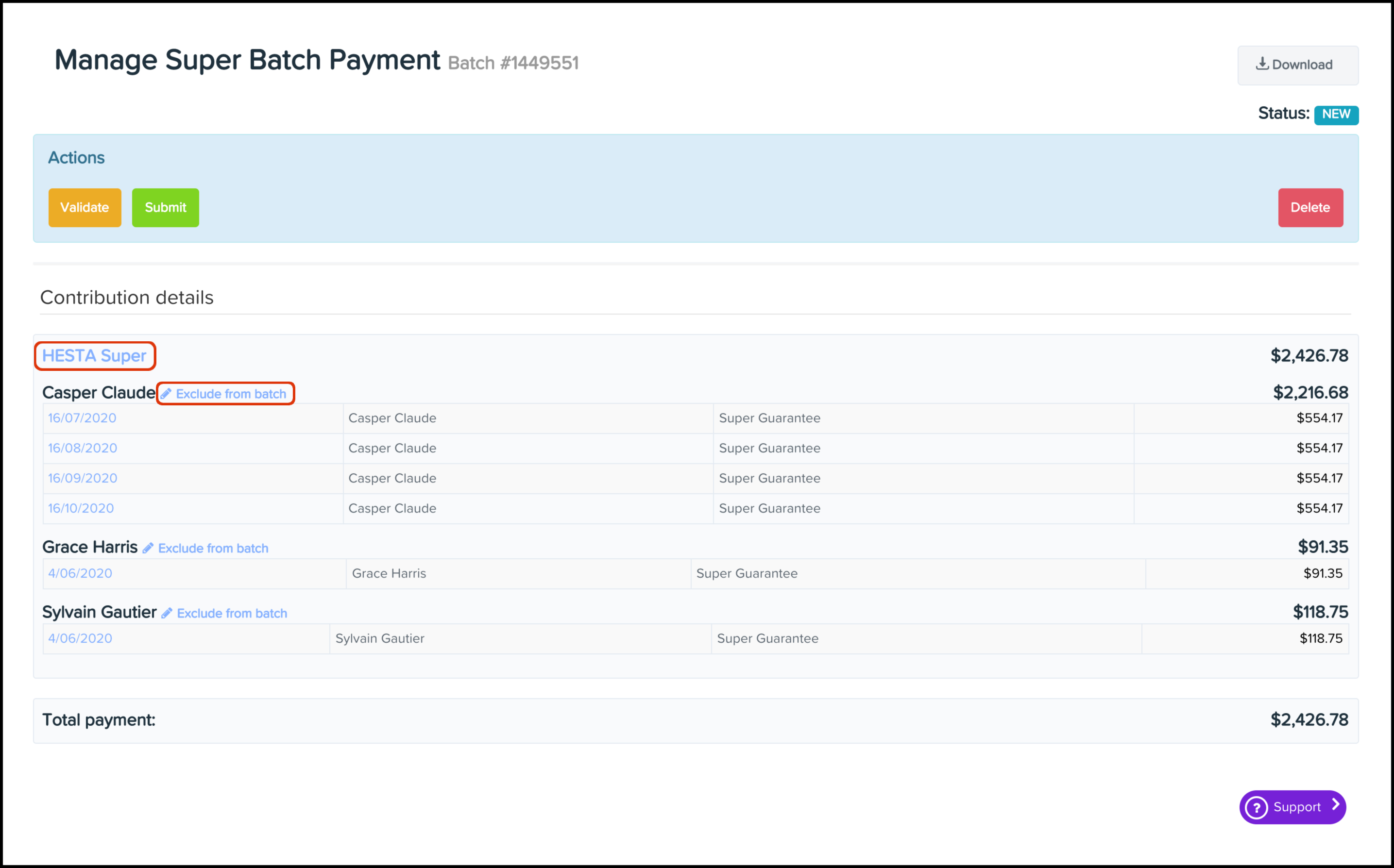The image size is (1394, 868).
Task: Open the 16/09/2020 pay run link
Action: tap(83, 478)
